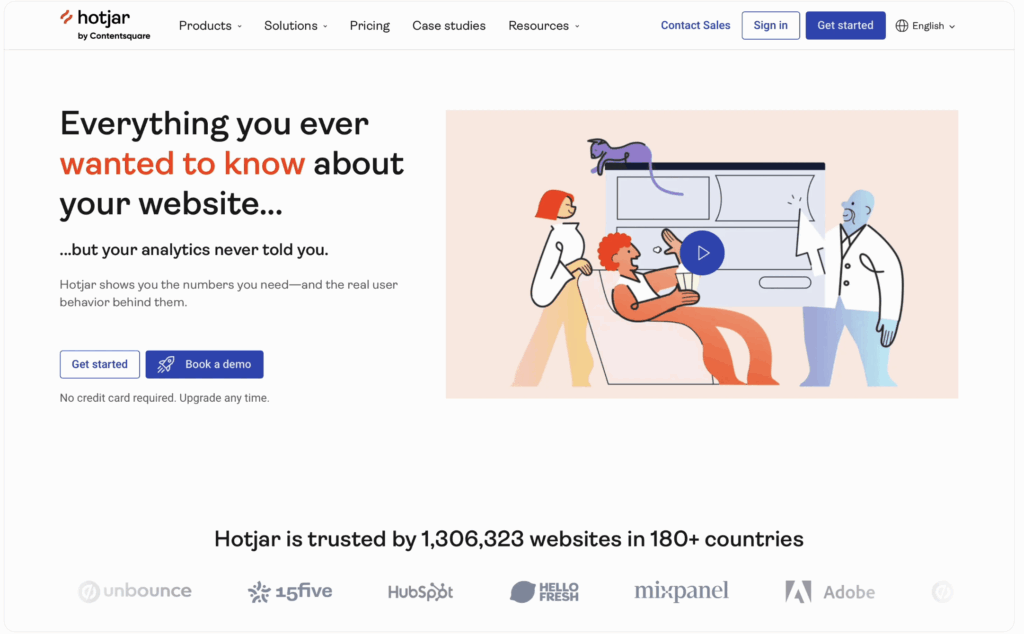Screen dimensions: 1024x634
Task: Select the Unbounce logo
Action: click(134, 591)
